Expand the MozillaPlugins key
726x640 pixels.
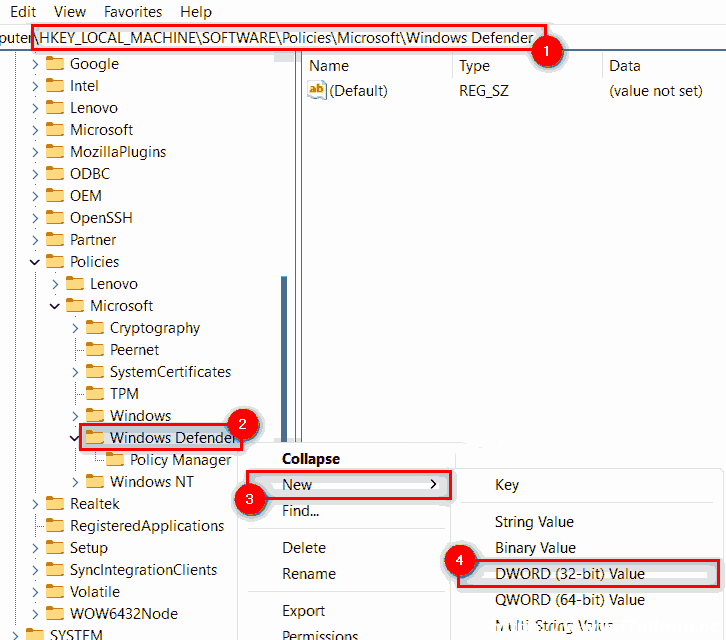[35, 152]
